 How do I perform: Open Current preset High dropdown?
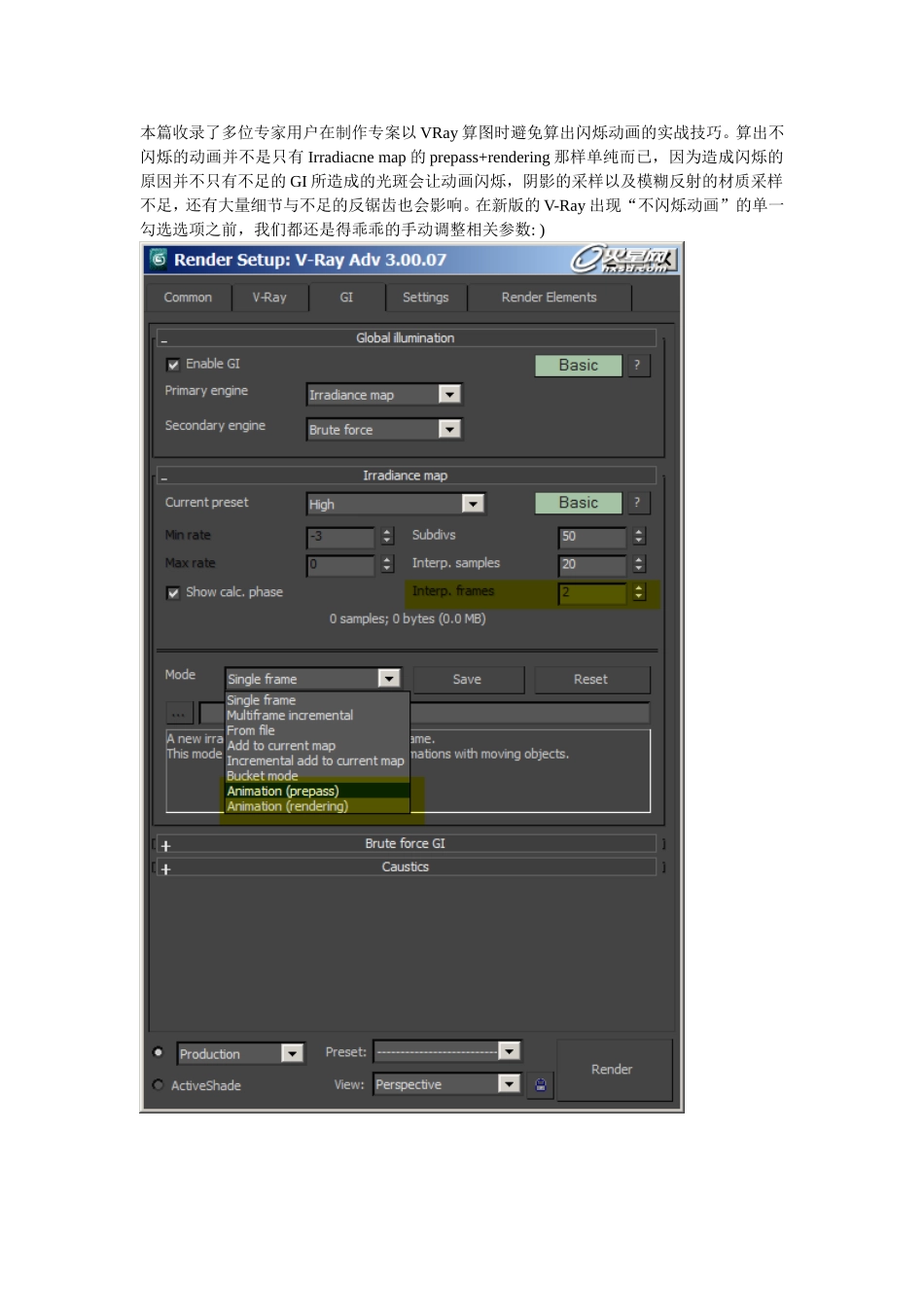tap(396, 504)
